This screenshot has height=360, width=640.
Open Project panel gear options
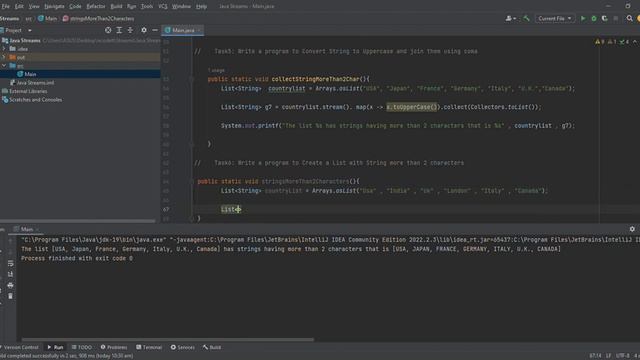coord(144,30)
